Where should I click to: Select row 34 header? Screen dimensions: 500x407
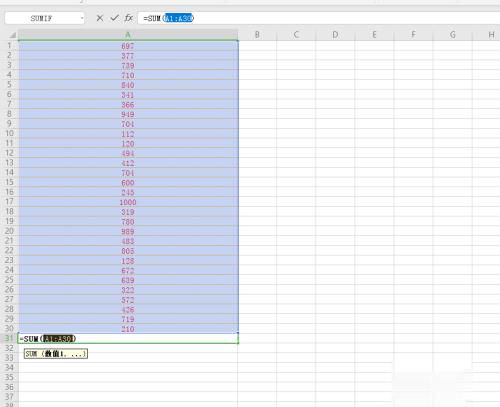pos(9,367)
